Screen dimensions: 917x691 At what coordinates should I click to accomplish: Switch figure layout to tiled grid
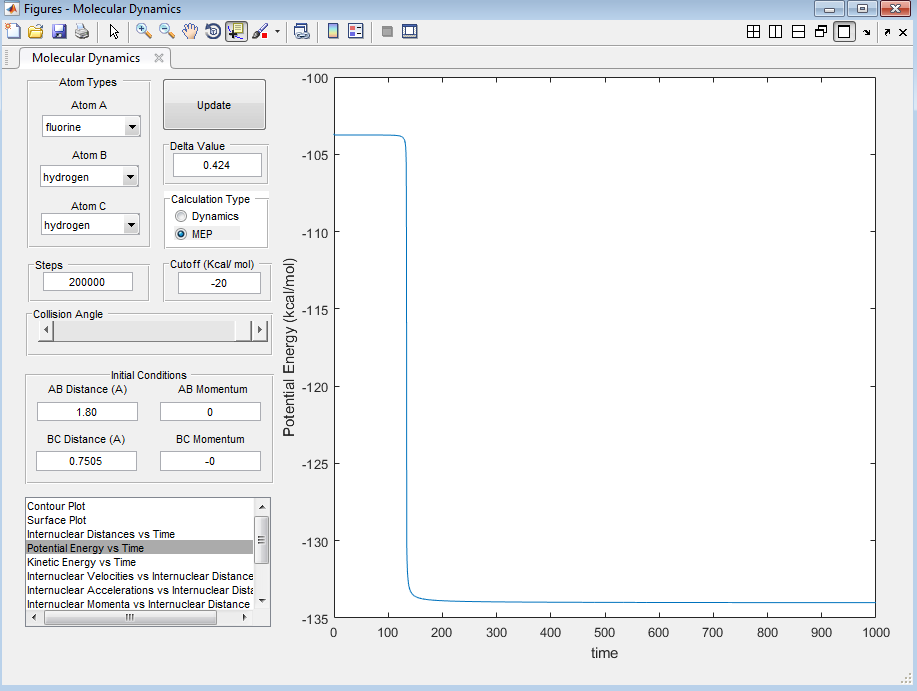(754, 31)
